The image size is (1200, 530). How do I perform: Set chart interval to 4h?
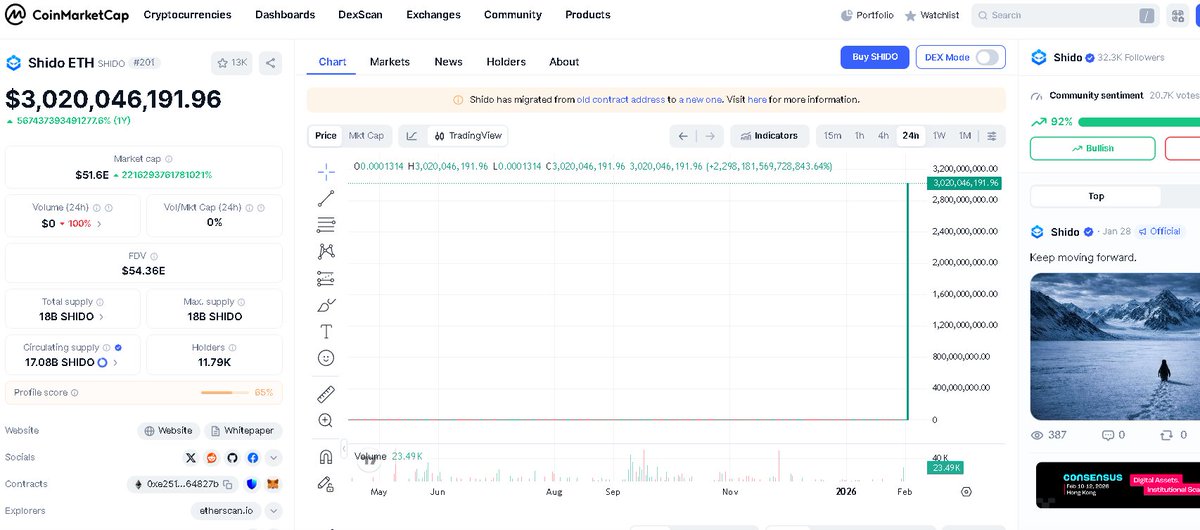[883, 136]
